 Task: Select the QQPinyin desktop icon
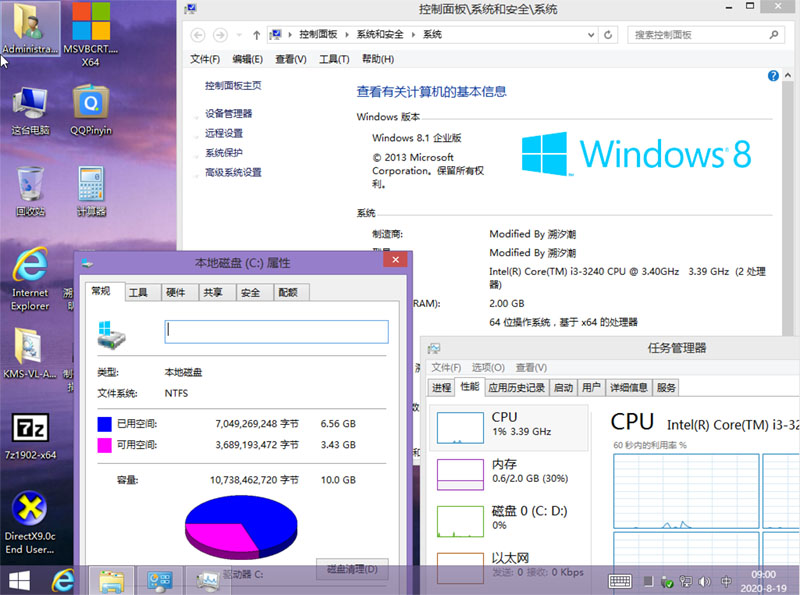(x=91, y=111)
